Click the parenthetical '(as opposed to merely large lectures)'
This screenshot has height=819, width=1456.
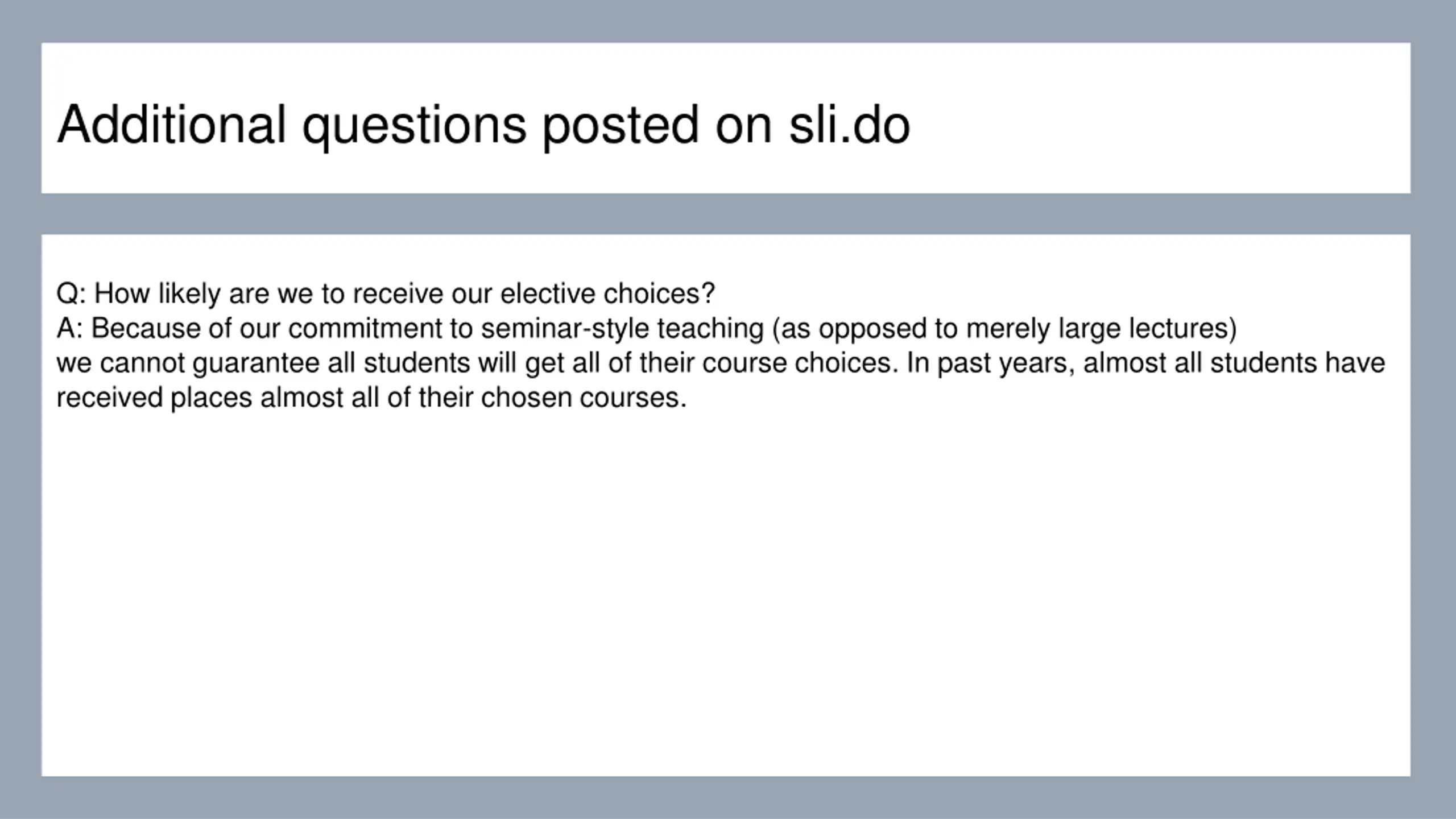pyautogui.click(x=1004, y=329)
